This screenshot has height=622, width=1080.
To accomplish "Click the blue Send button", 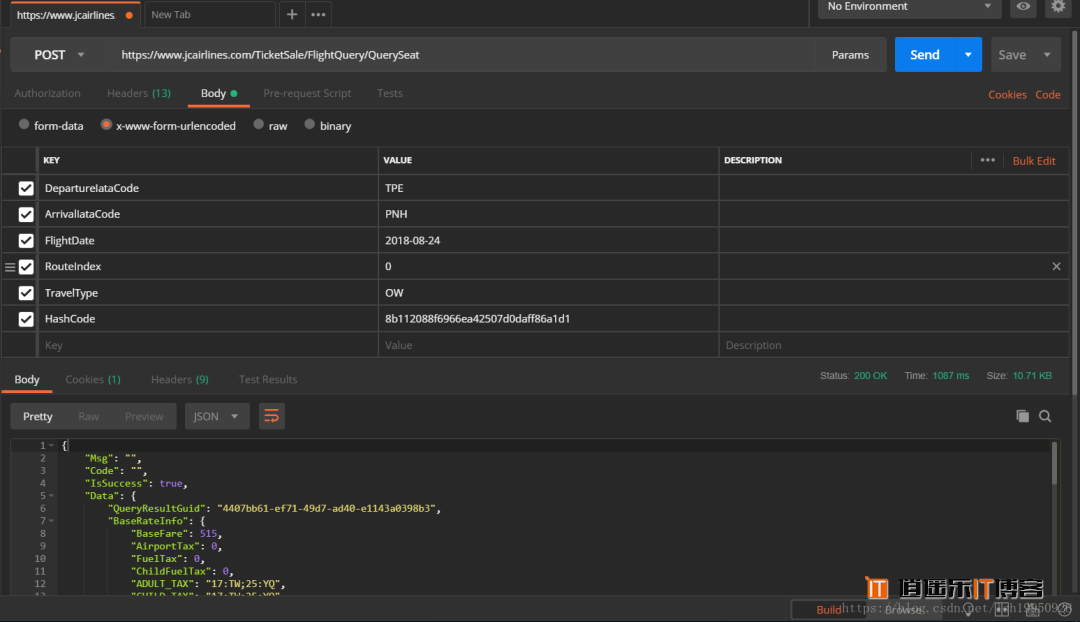I will (925, 54).
